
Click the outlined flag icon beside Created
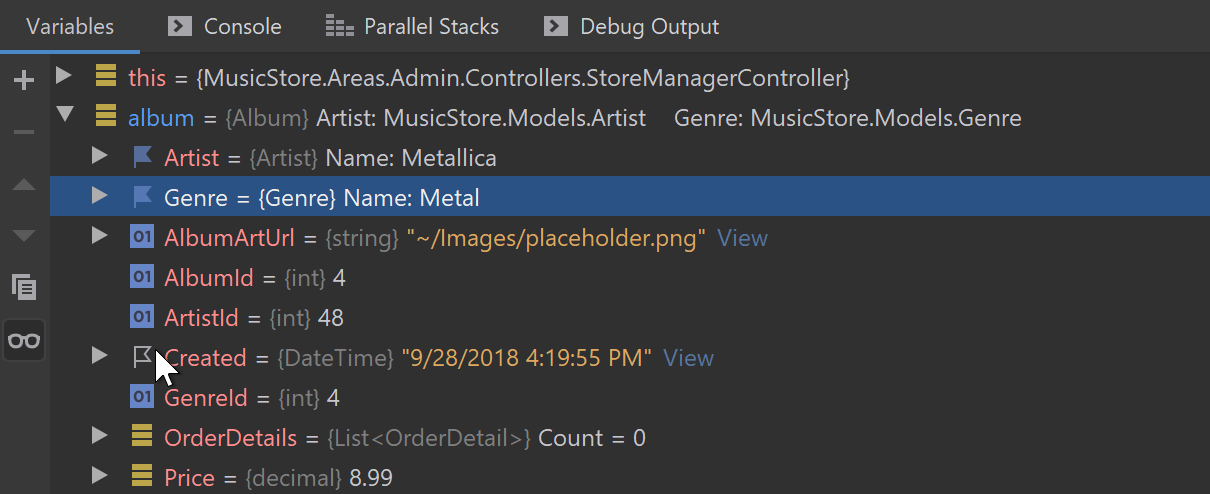tap(142, 357)
